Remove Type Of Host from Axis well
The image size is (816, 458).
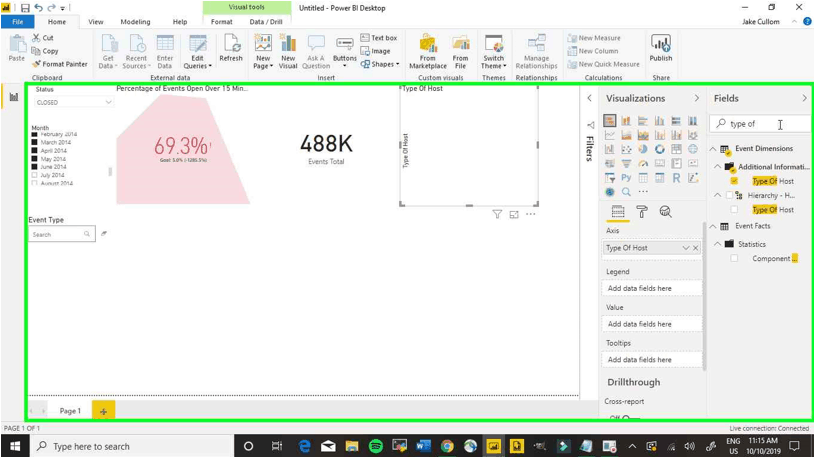tap(696, 248)
